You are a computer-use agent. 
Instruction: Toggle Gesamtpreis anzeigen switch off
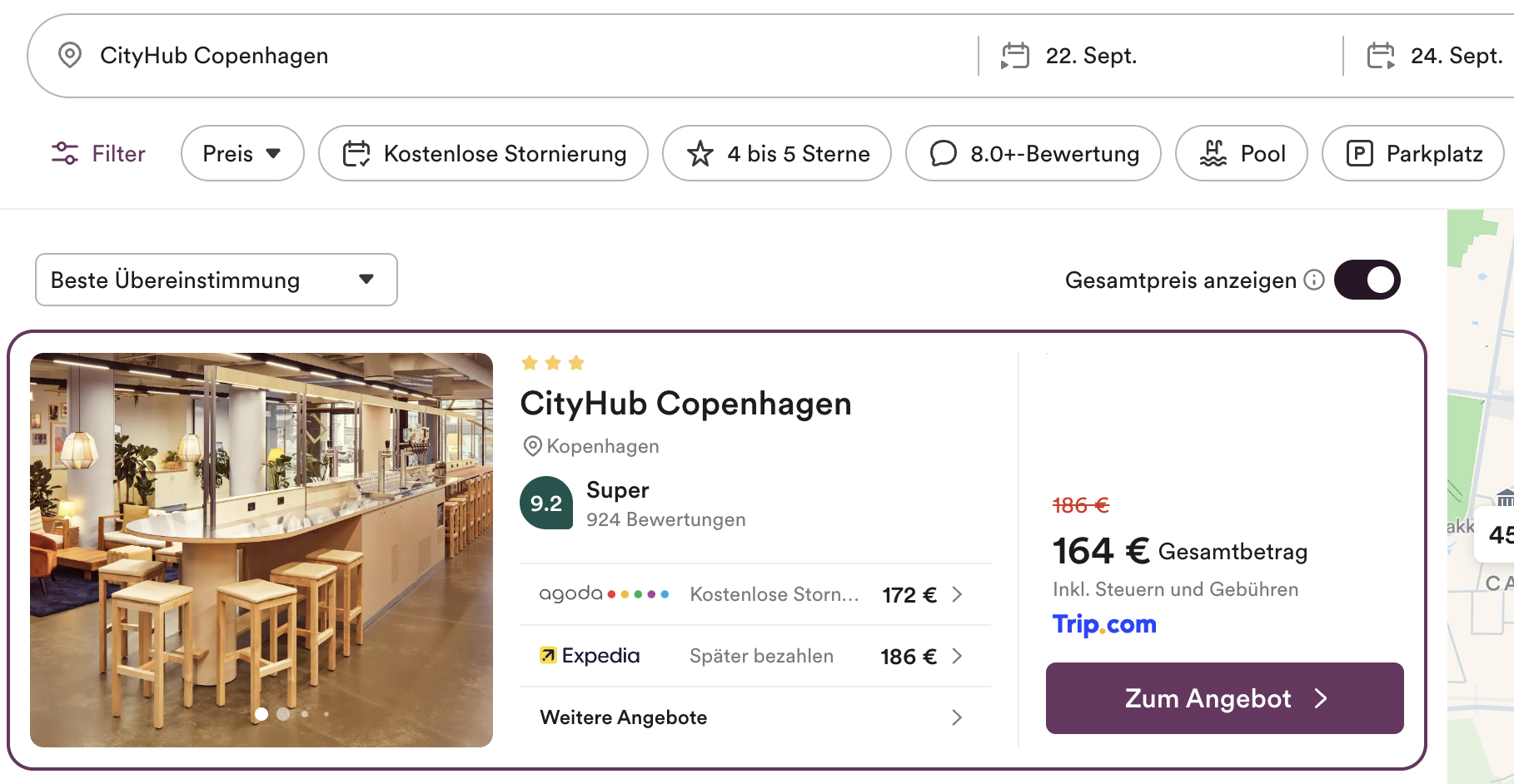(1367, 280)
